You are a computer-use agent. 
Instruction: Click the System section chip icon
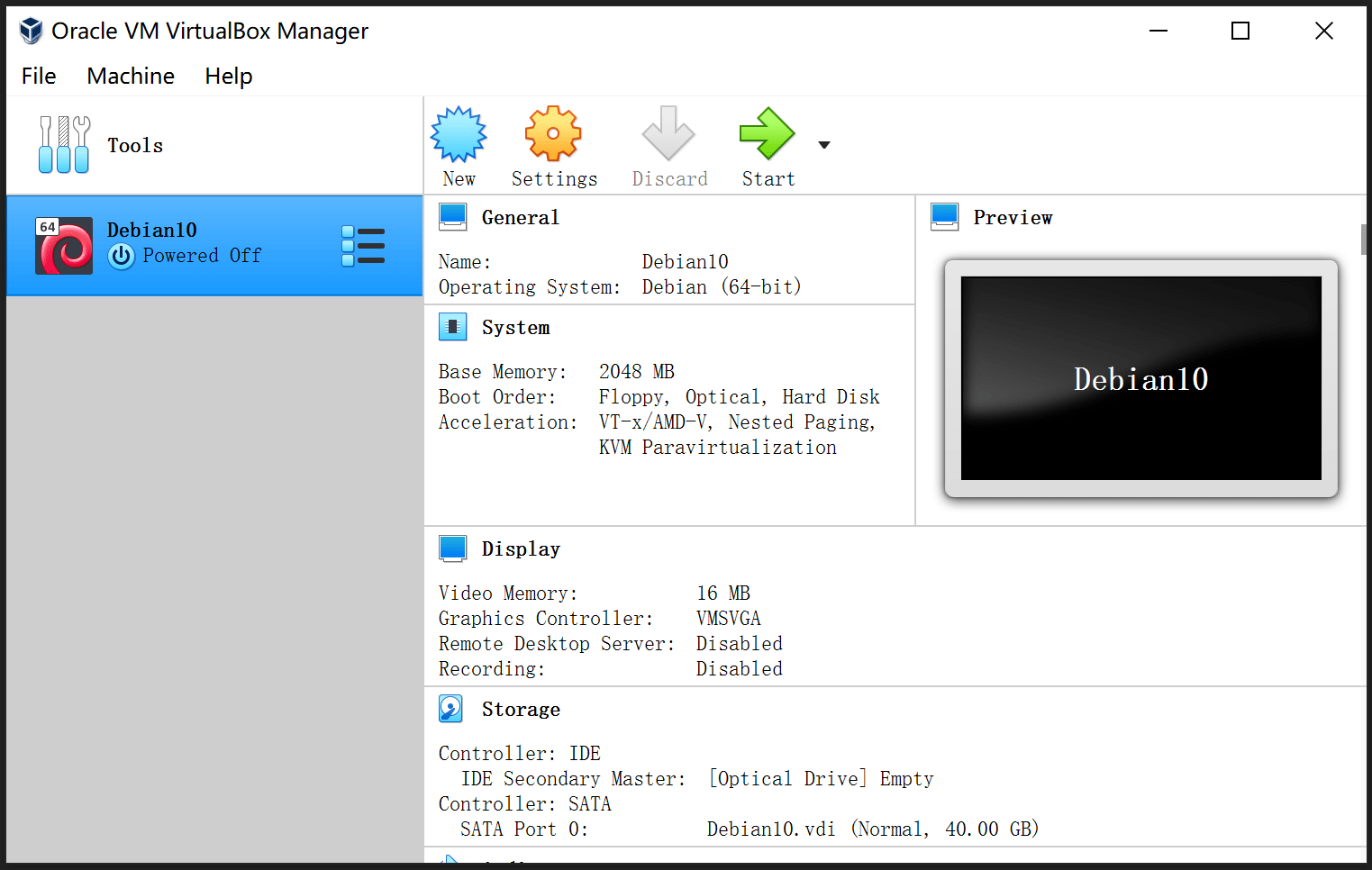pos(452,327)
